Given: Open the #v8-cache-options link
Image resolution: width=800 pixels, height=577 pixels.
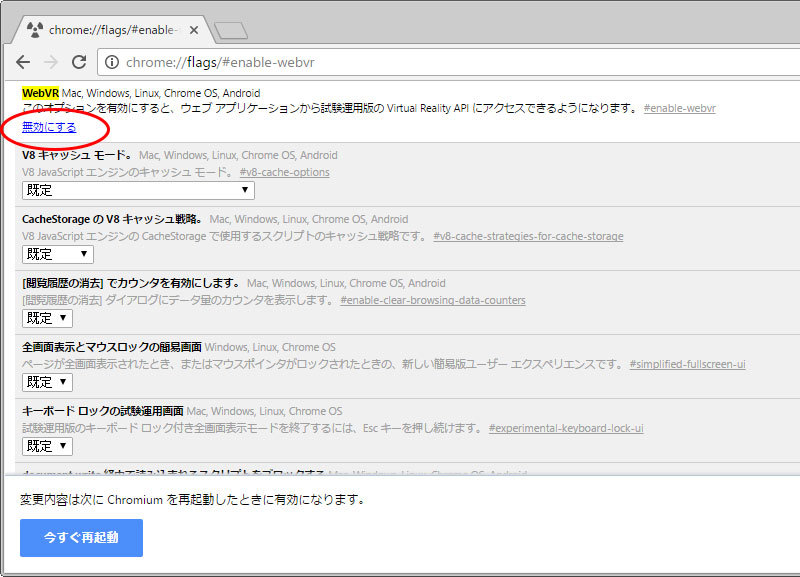Looking at the screenshot, I should [x=284, y=172].
